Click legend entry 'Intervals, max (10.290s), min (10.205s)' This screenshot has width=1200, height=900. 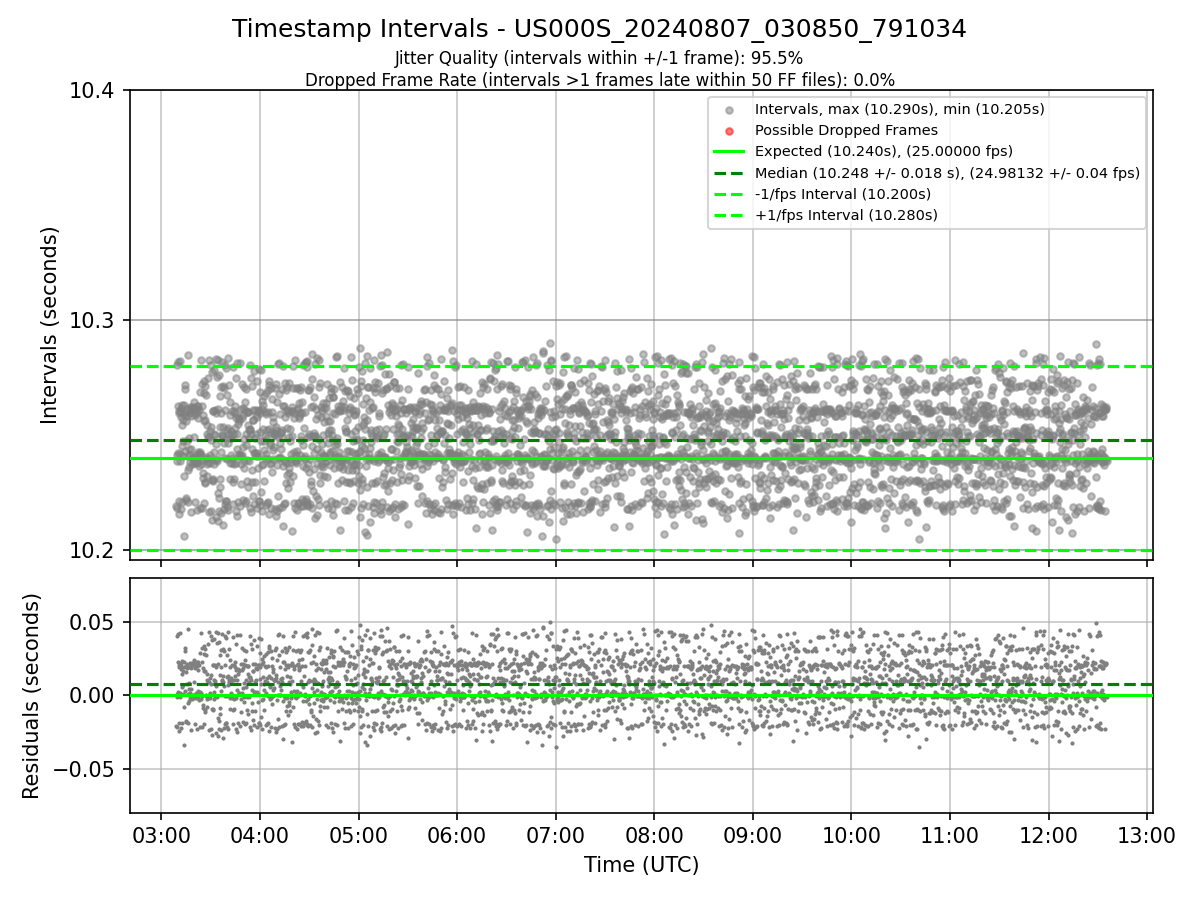coord(899,109)
